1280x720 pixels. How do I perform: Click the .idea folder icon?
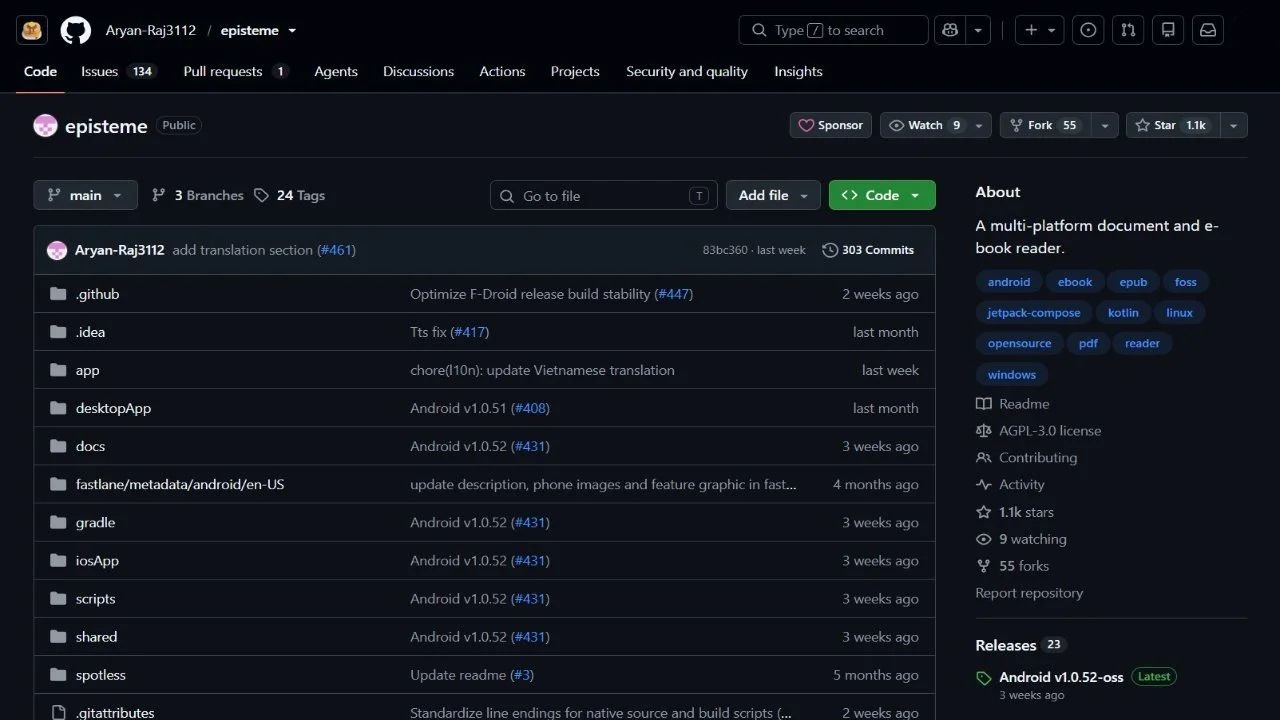(x=58, y=332)
